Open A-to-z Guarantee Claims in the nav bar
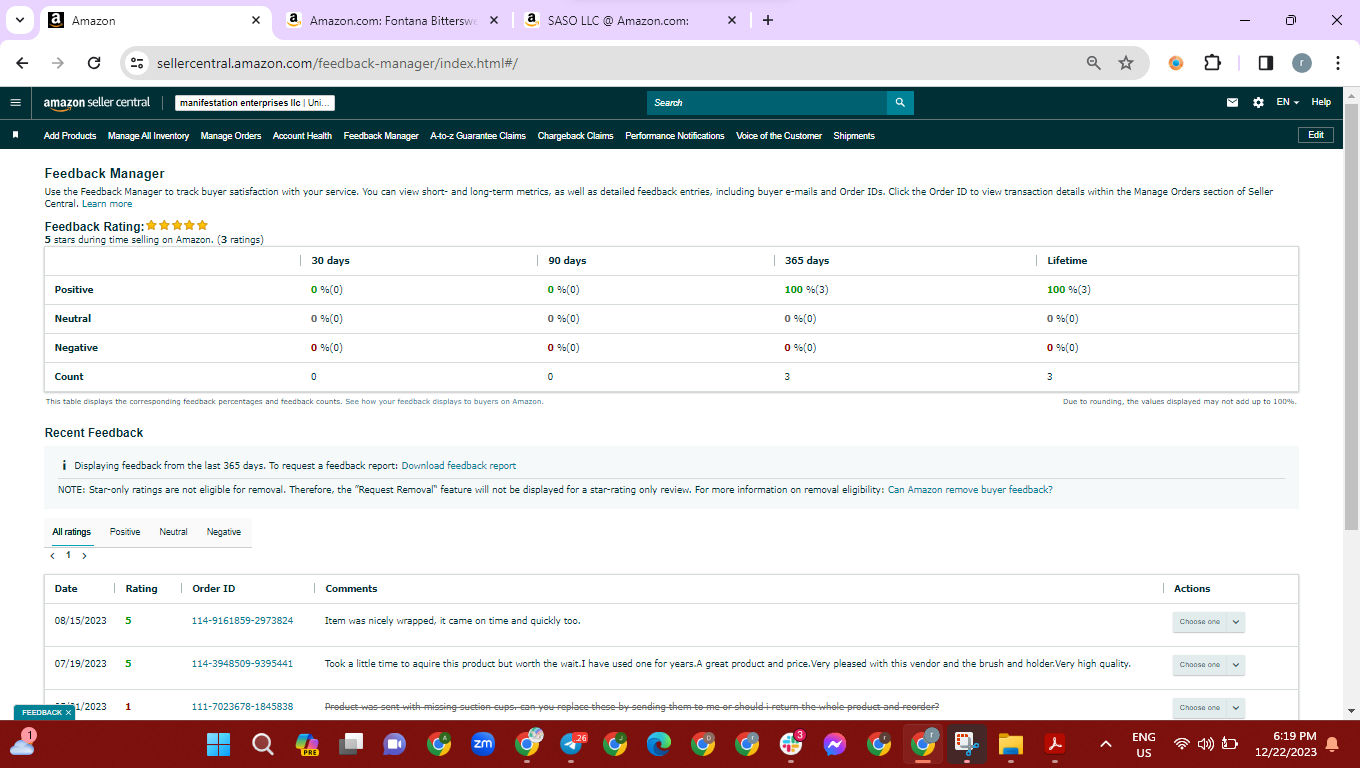Screen dimensions: 1360x768 tap(478, 136)
